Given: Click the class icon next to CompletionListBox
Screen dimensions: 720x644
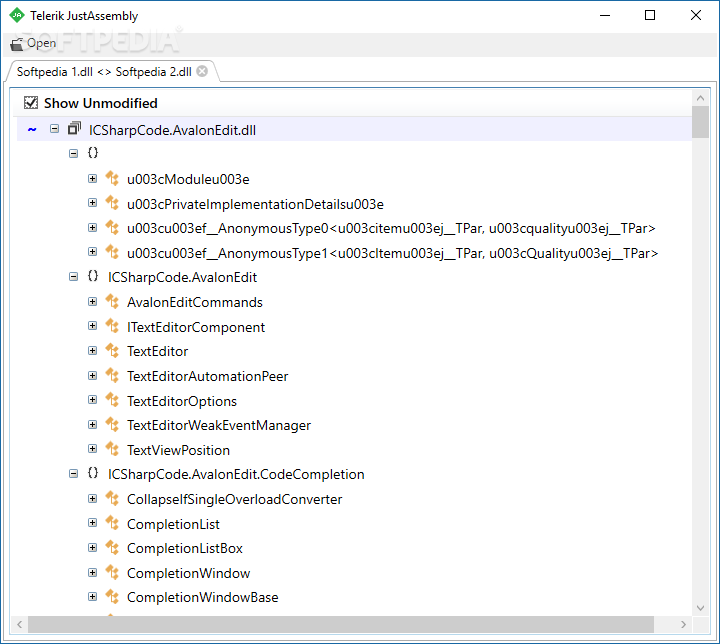Looking at the screenshot, I should (112, 548).
